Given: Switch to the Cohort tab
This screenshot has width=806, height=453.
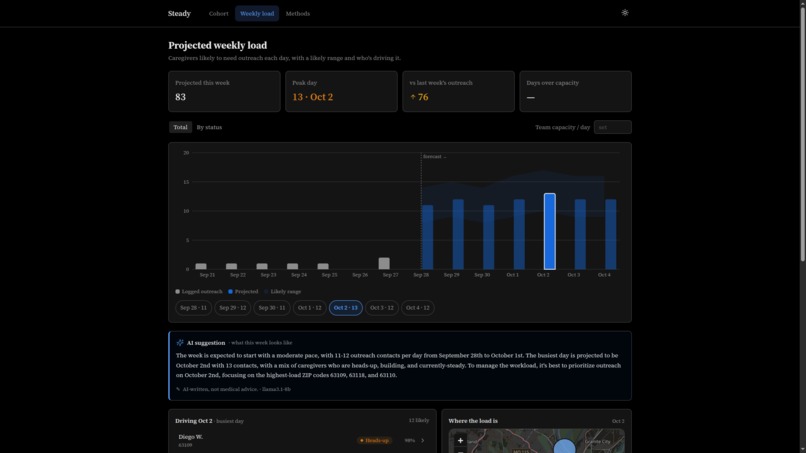Looking at the screenshot, I should [218, 13].
